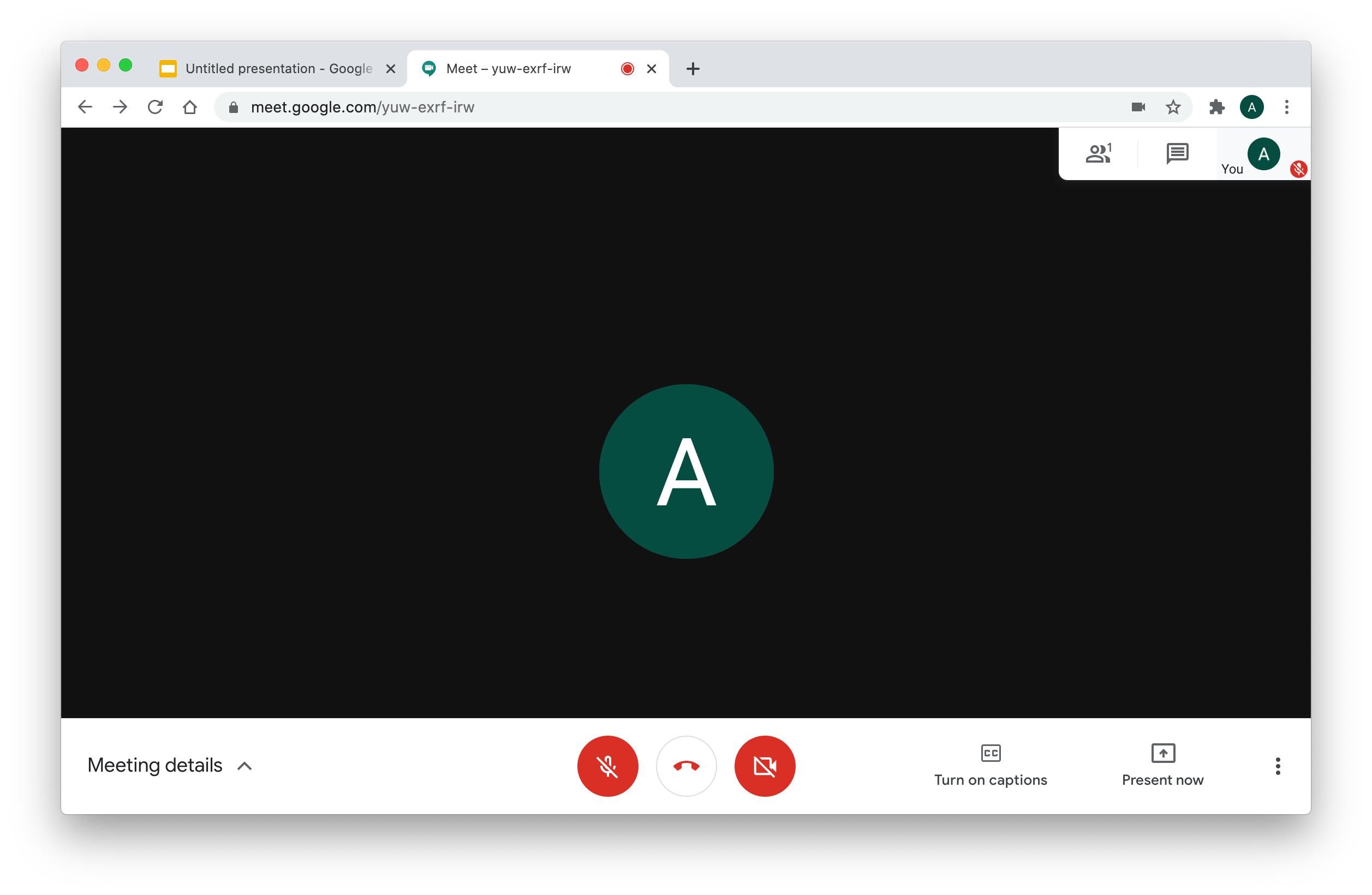Open a new browser tab
1372x895 pixels.
pyautogui.click(x=693, y=69)
